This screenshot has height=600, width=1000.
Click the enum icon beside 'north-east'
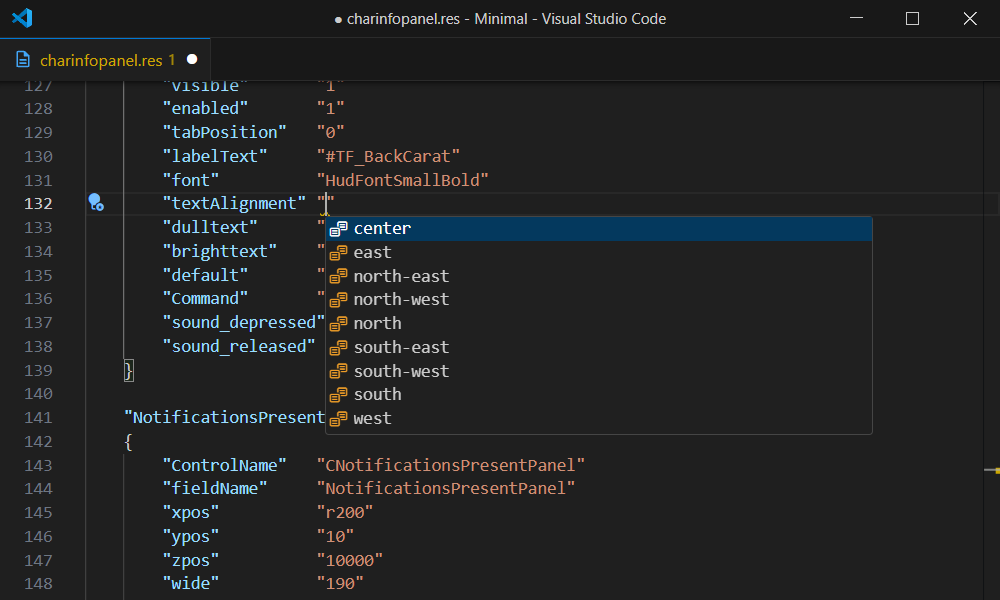coord(339,276)
